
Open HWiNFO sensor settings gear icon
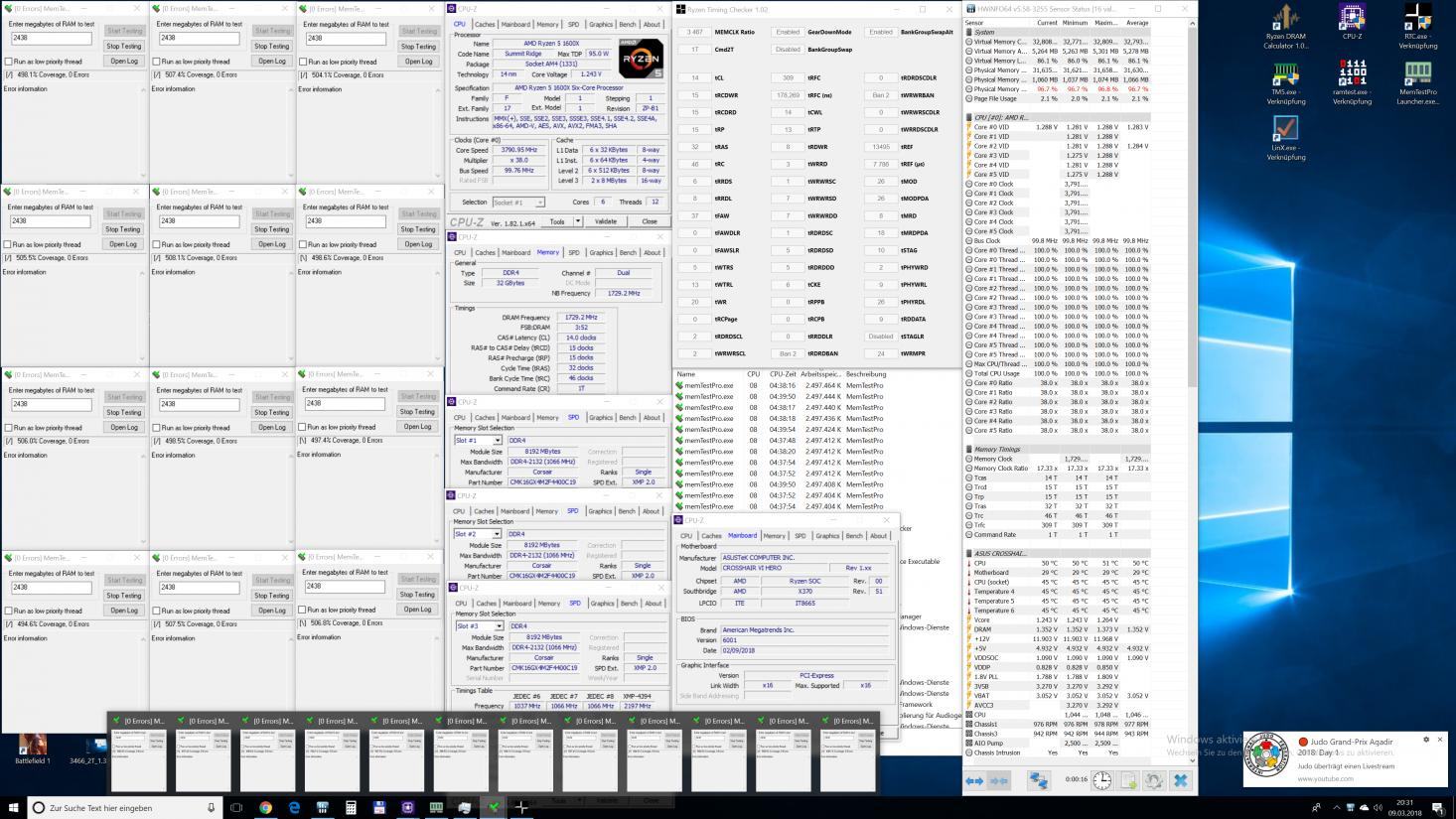[1153, 780]
